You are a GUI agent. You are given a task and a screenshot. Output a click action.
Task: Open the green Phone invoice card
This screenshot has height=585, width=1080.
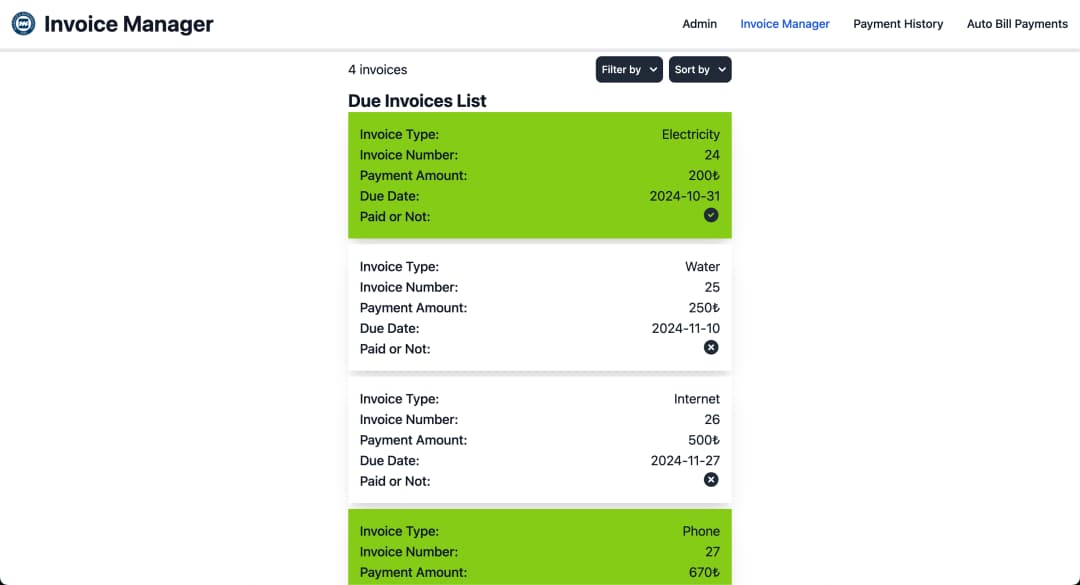click(540, 550)
